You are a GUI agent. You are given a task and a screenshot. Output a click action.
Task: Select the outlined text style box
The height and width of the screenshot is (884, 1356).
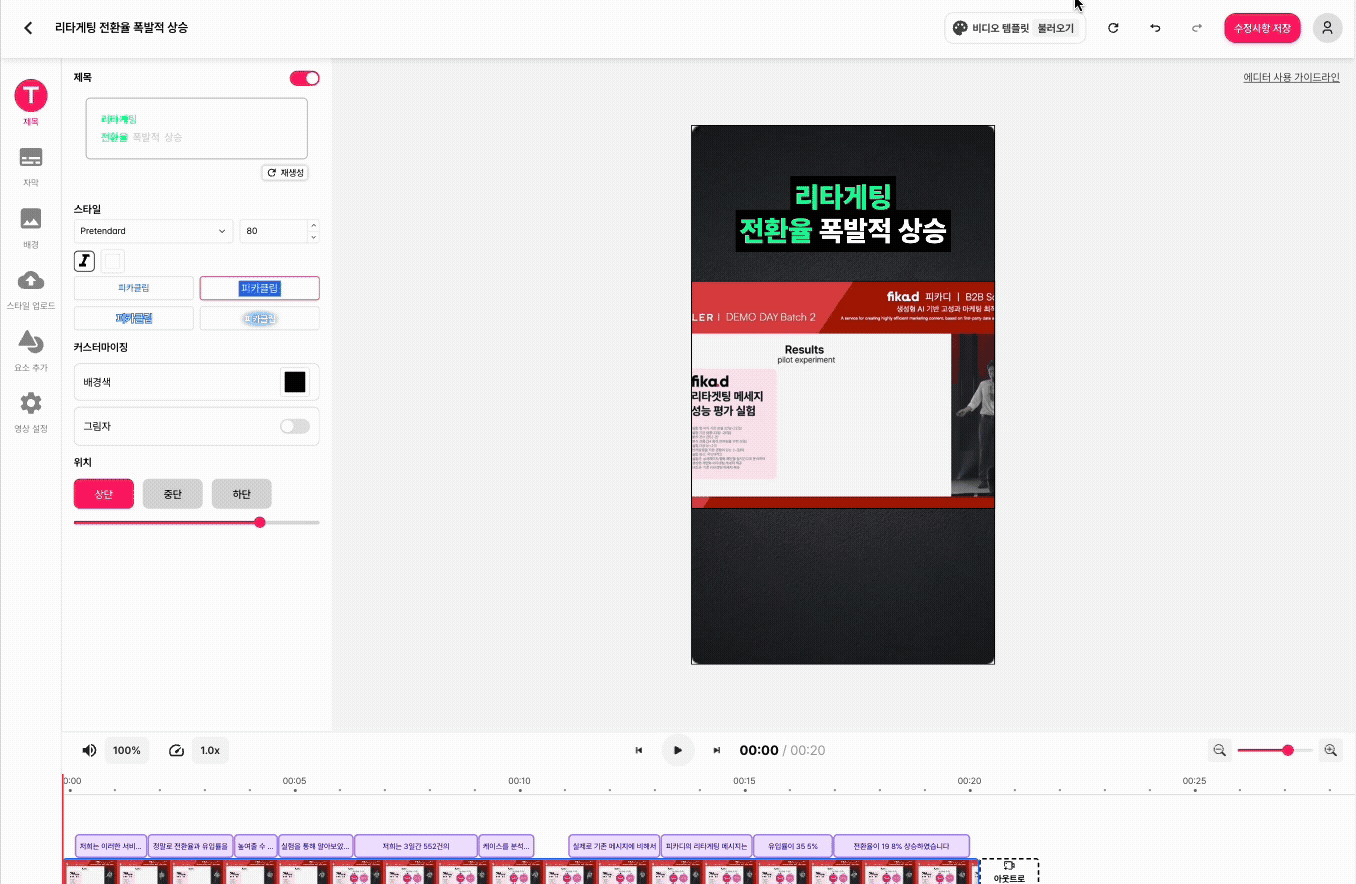(112, 261)
